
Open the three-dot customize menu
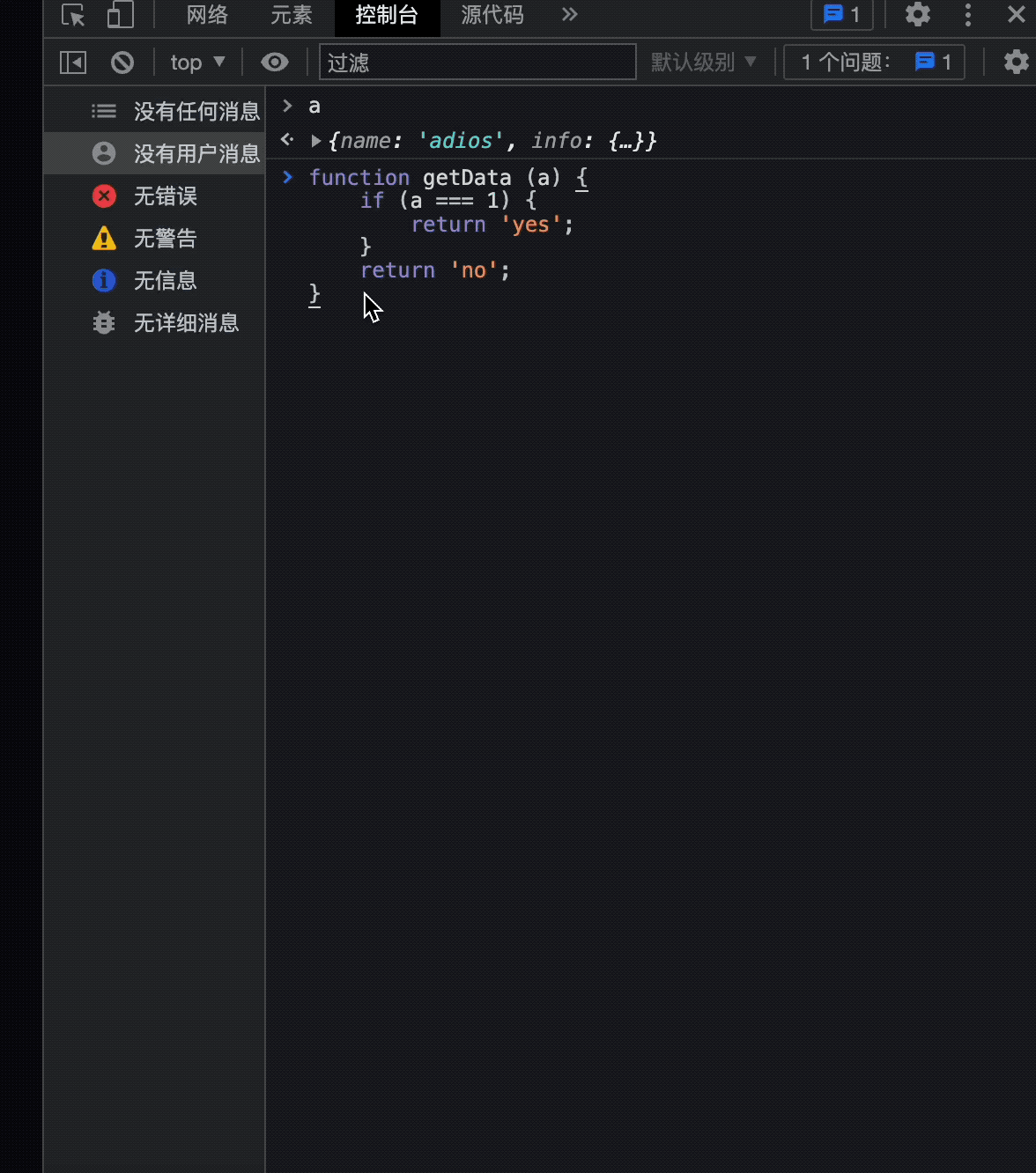coord(968,14)
